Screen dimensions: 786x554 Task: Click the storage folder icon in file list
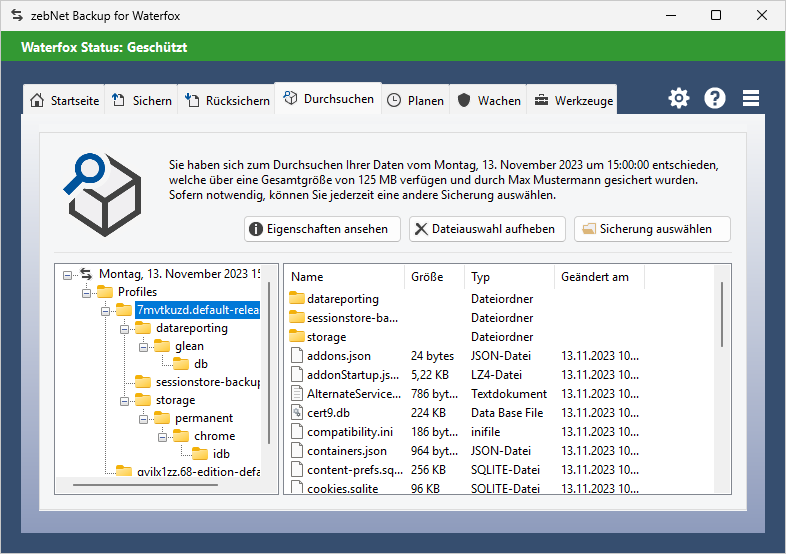coord(297,337)
